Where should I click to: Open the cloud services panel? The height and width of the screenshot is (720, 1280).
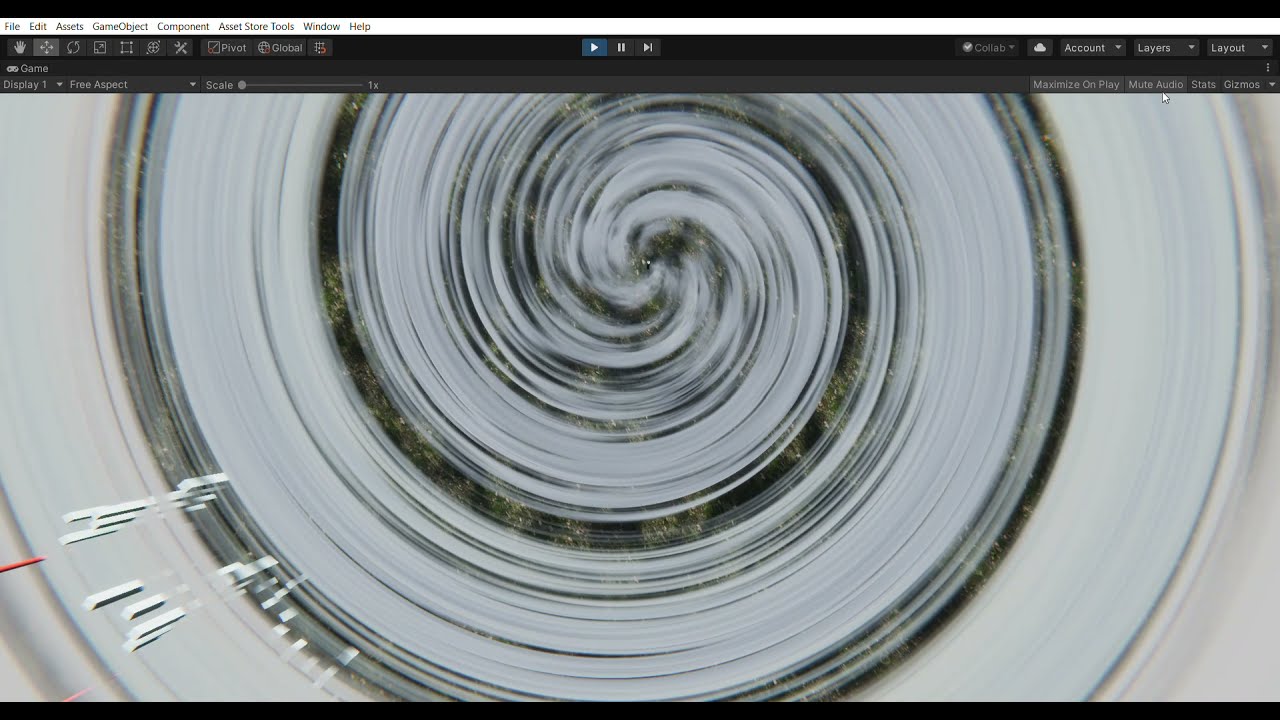coord(1040,47)
